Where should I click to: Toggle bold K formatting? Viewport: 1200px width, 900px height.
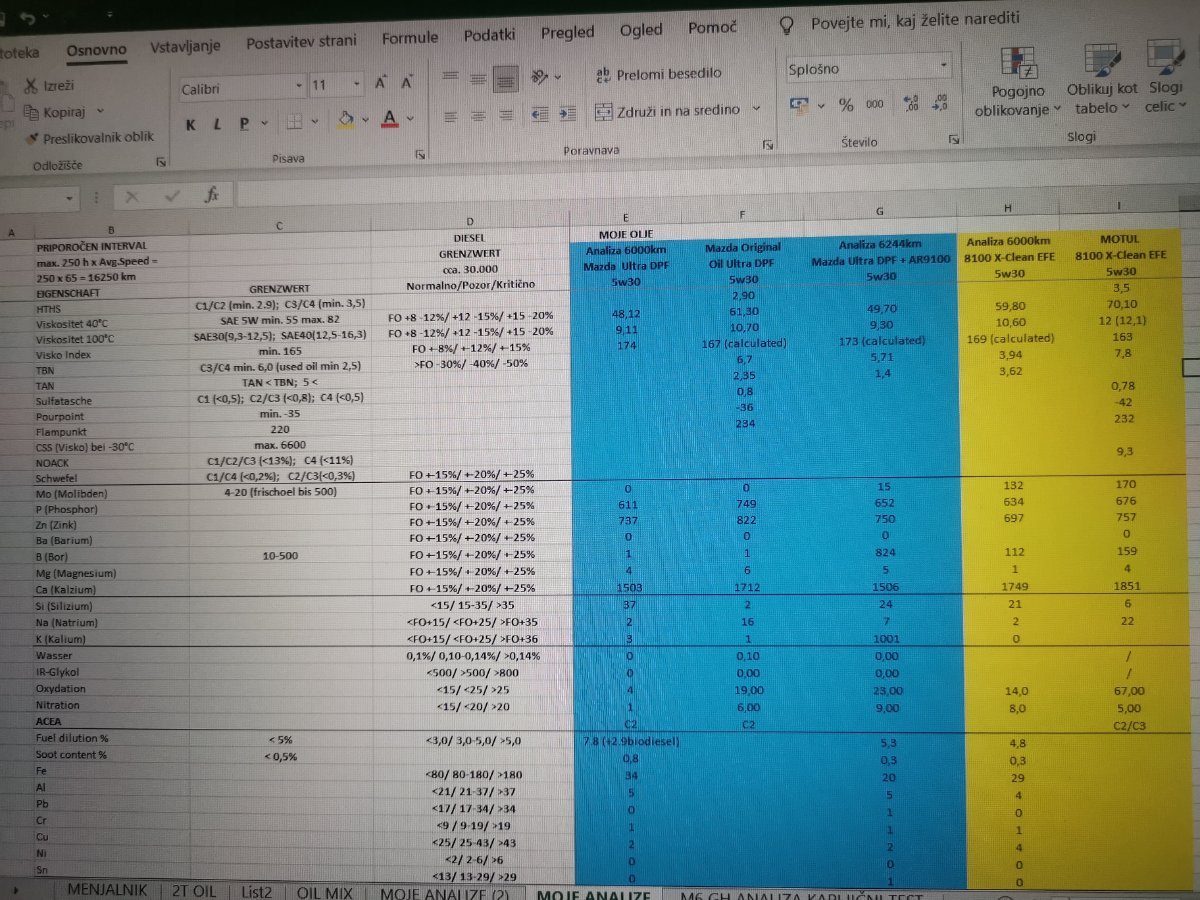tap(190, 125)
